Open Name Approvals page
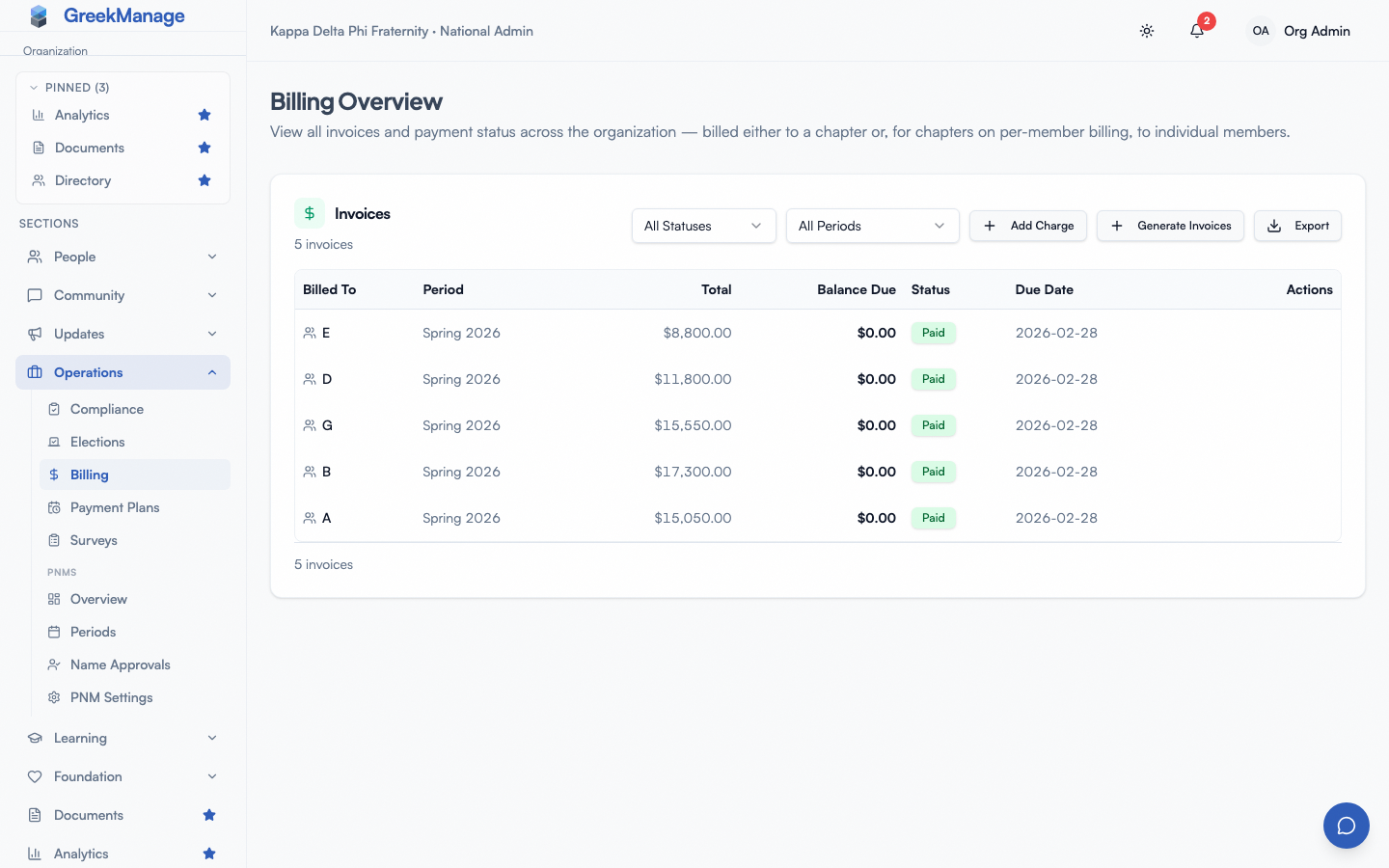Image resolution: width=1389 pixels, height=868 pixels. (x=135, y=665)
